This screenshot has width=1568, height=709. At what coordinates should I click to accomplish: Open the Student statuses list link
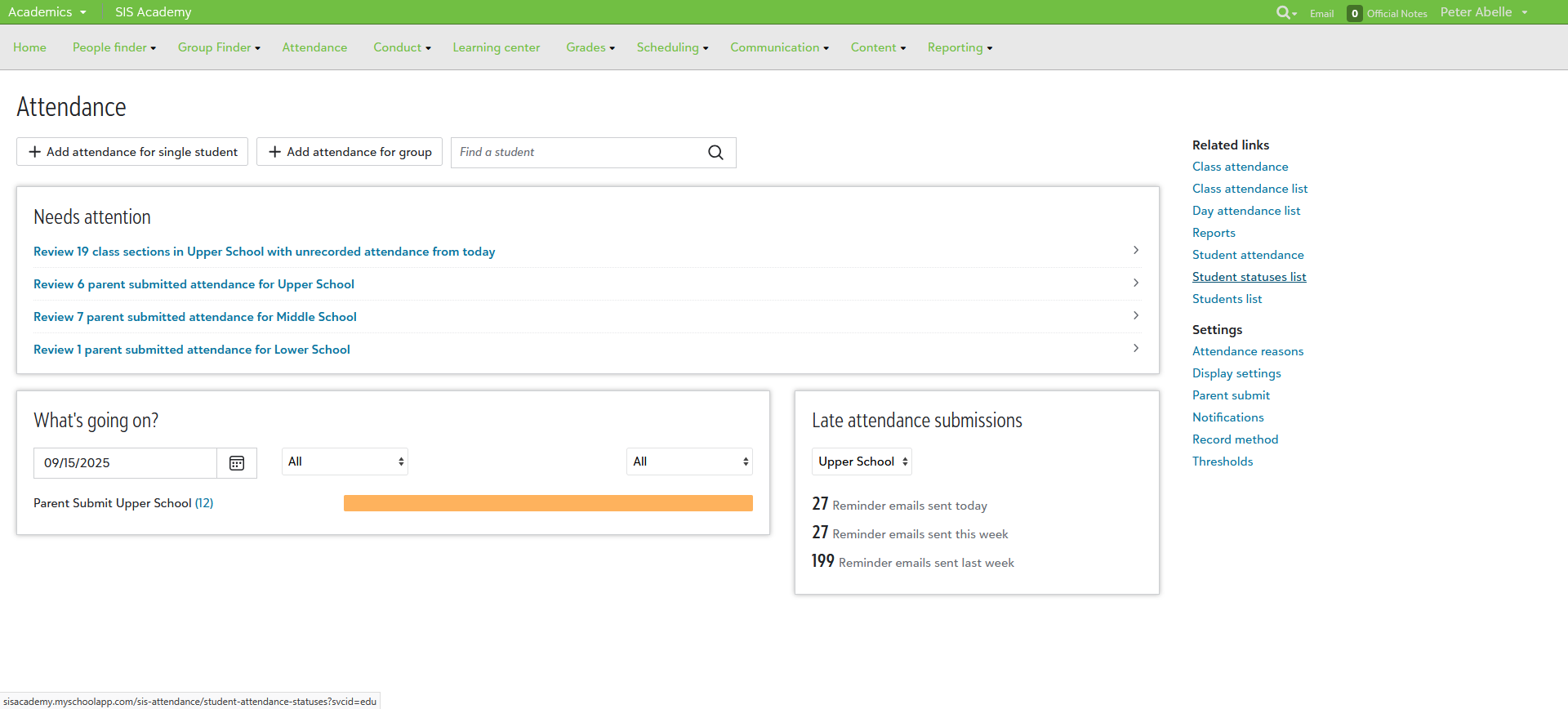point(1249,277)
